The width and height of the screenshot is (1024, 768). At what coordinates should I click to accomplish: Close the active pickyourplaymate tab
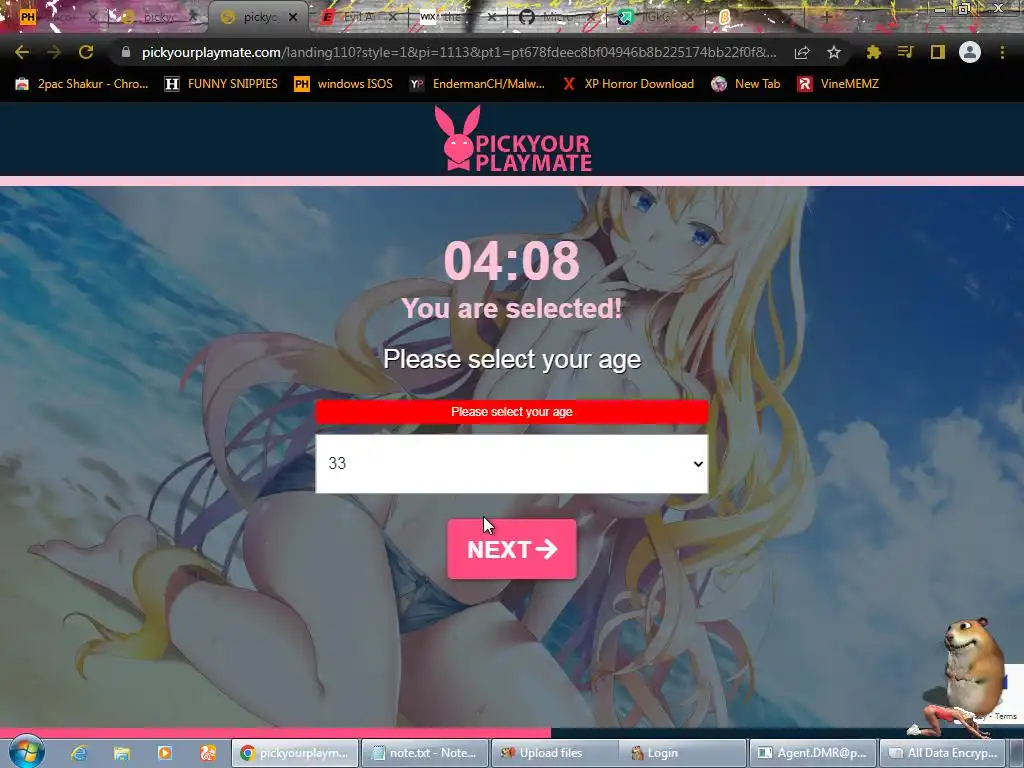[293, 17]
